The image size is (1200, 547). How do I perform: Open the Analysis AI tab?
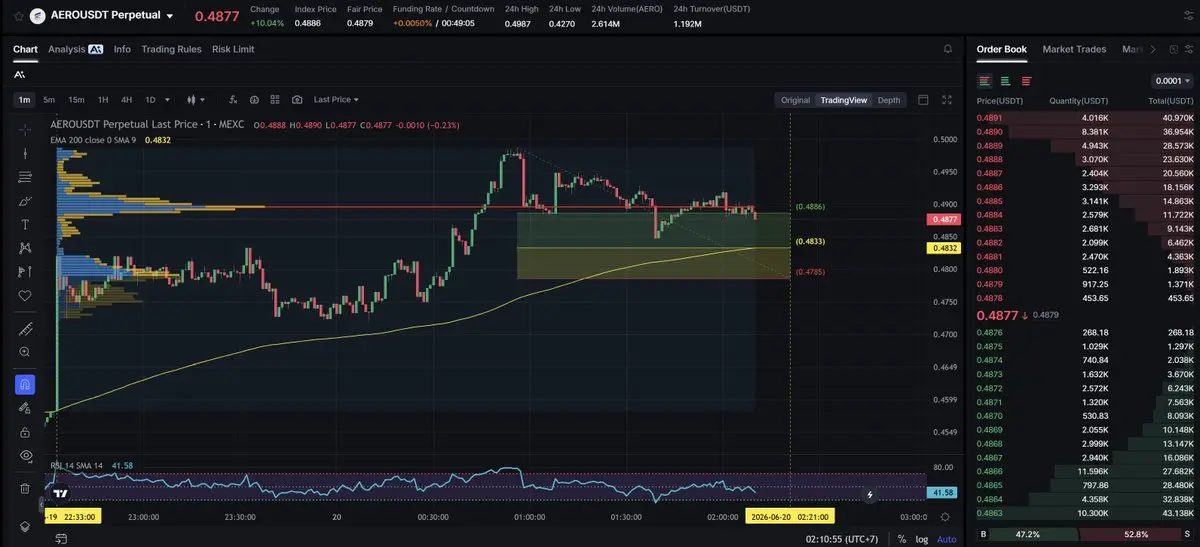point(75,49)
